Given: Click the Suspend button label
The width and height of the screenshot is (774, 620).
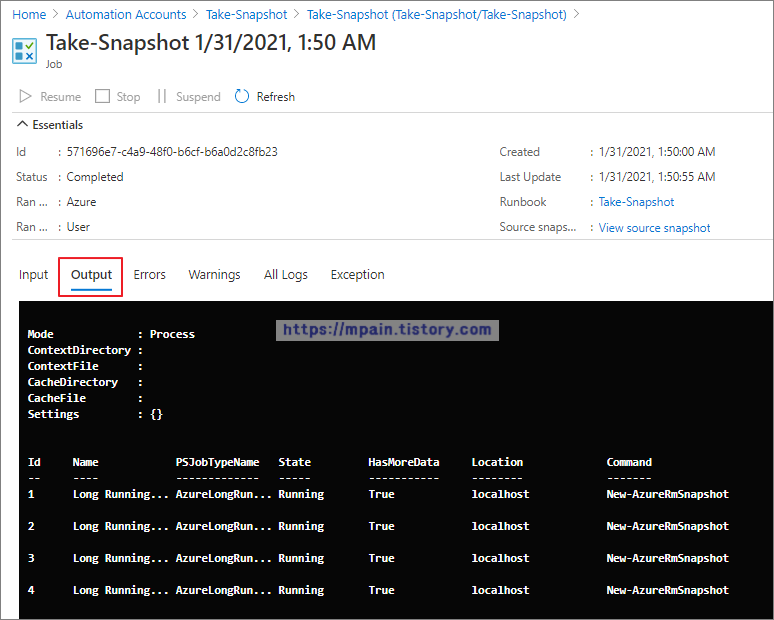Looking at the screenshot, I should coord(198,97).
